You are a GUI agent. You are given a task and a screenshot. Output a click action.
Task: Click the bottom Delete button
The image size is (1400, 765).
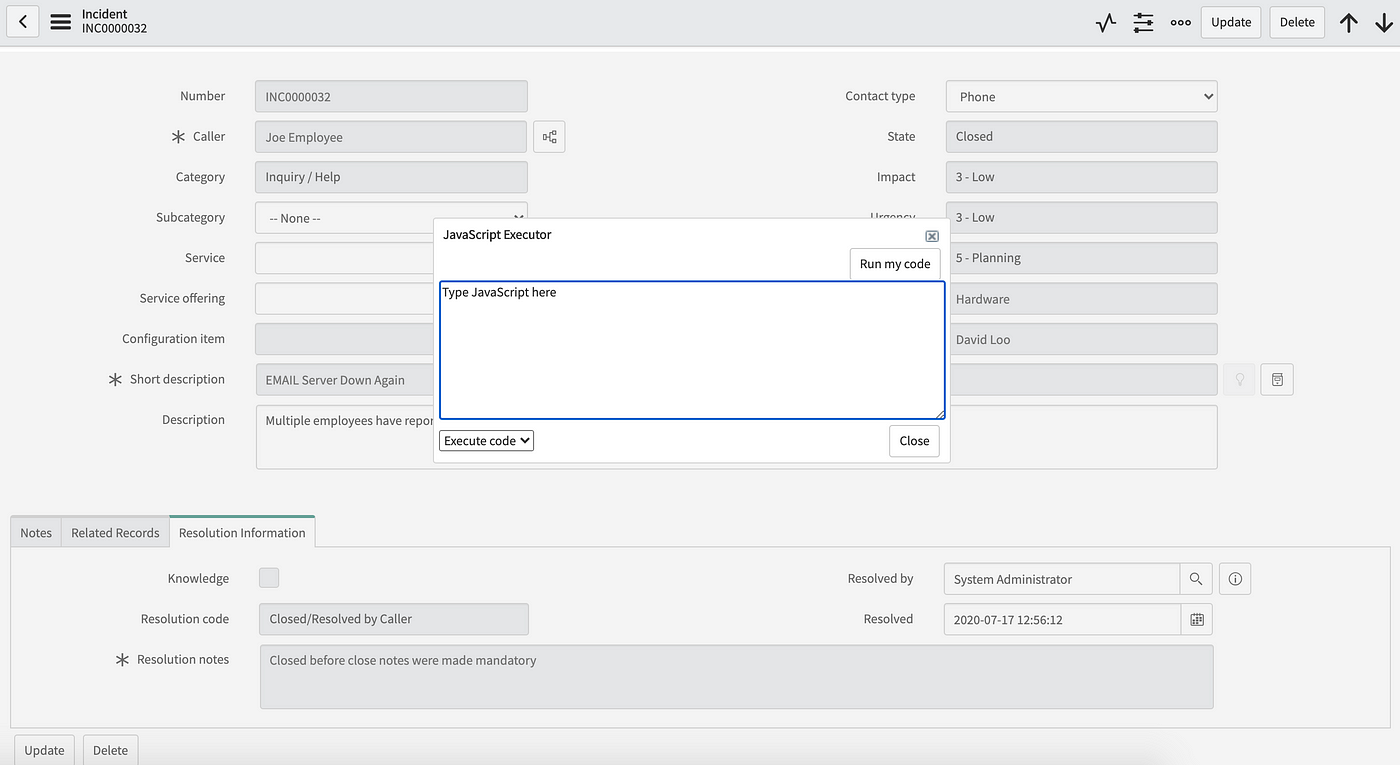coord(110,750)
